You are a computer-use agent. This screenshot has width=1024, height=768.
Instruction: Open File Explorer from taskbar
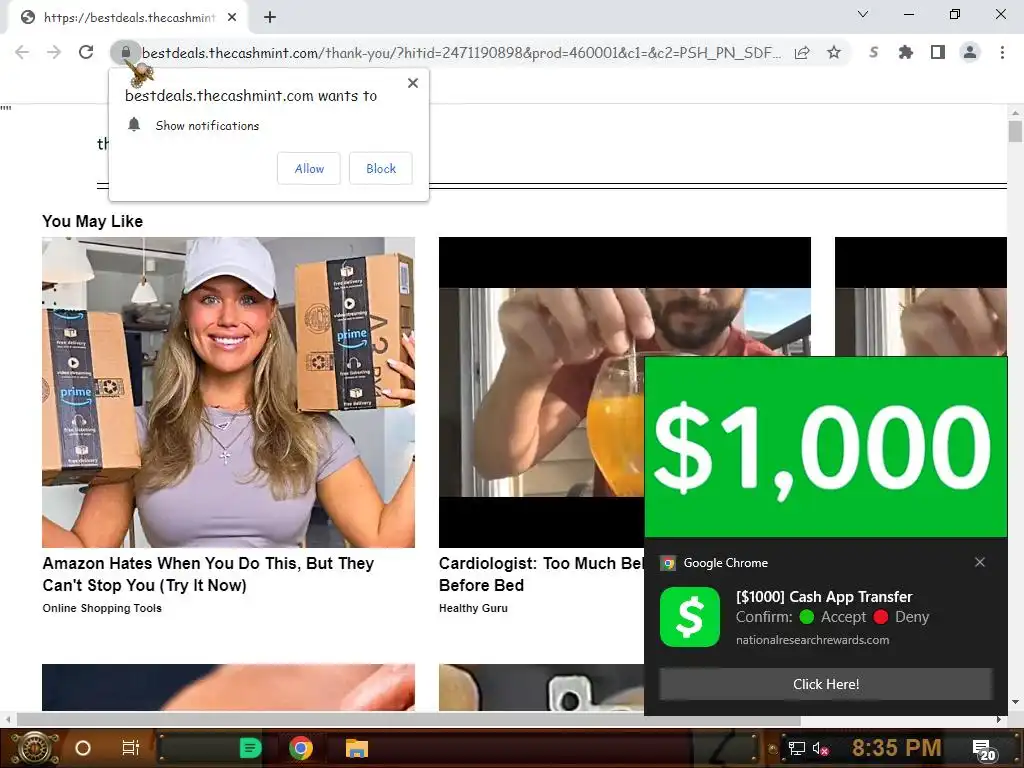(357, 748)
